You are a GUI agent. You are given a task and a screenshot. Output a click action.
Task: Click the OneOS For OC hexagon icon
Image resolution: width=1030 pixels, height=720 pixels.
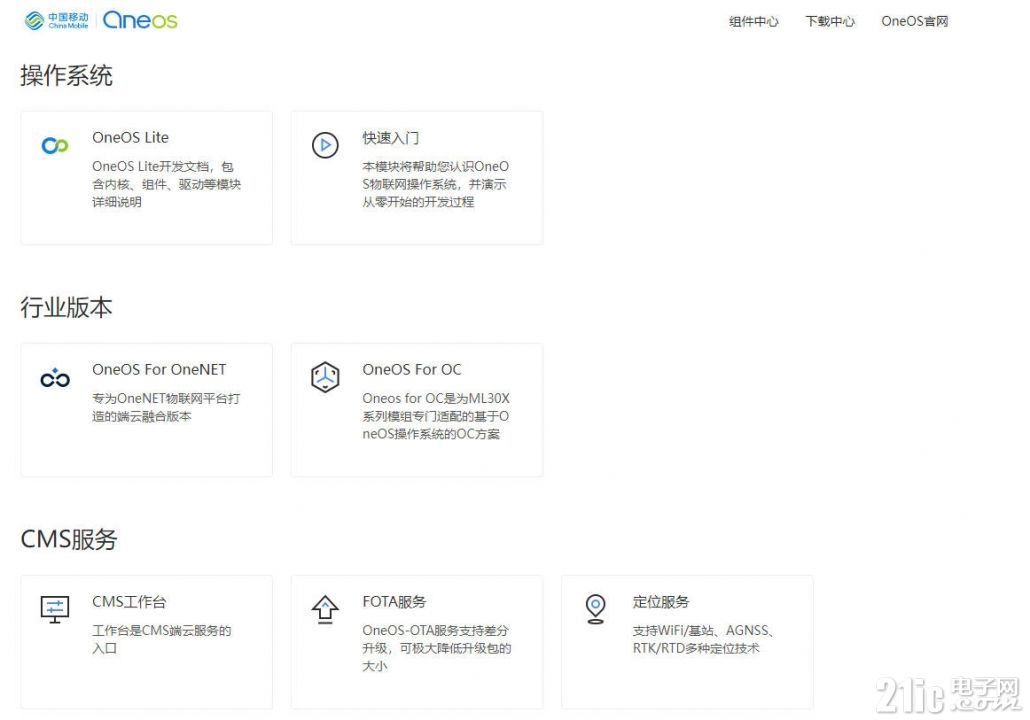click(x=325, y=377)
